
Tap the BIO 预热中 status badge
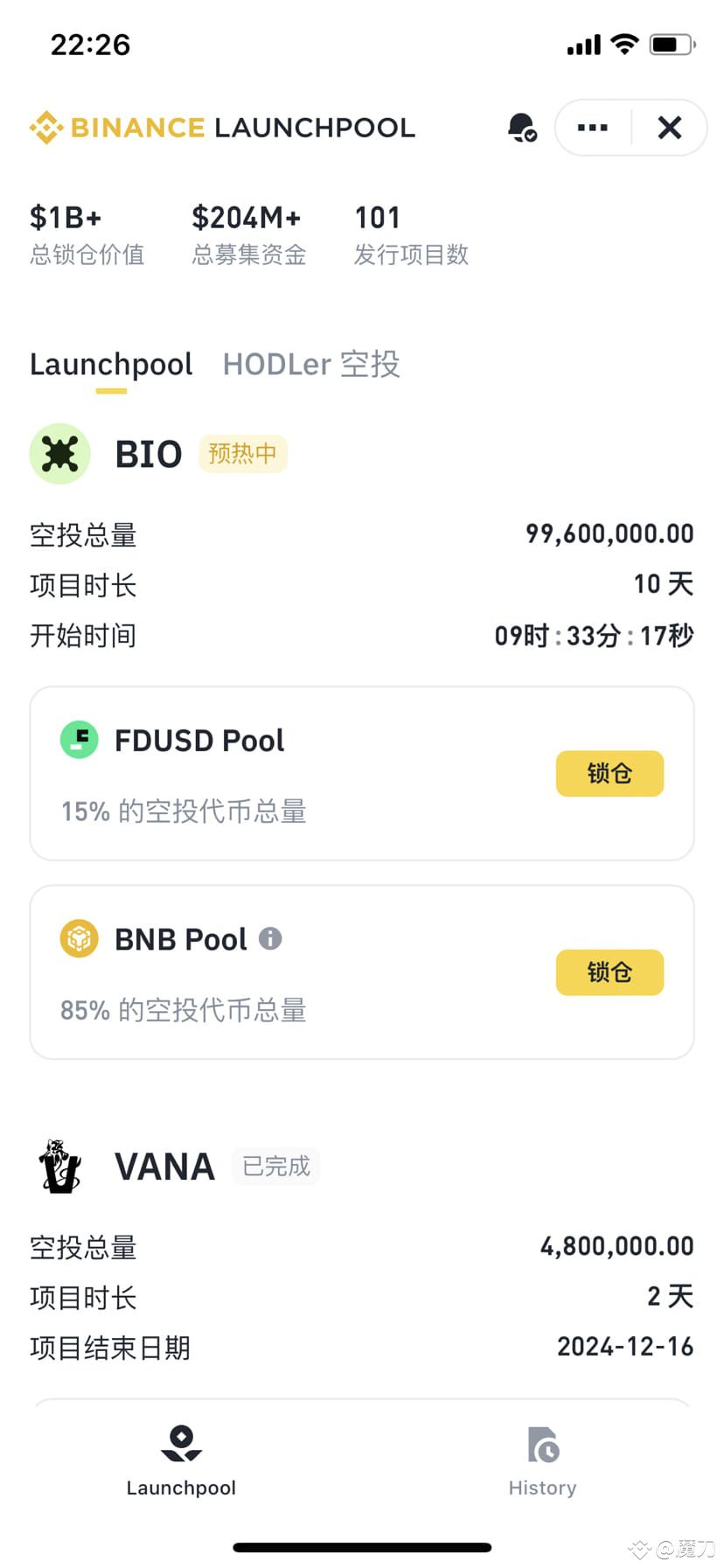242,454
